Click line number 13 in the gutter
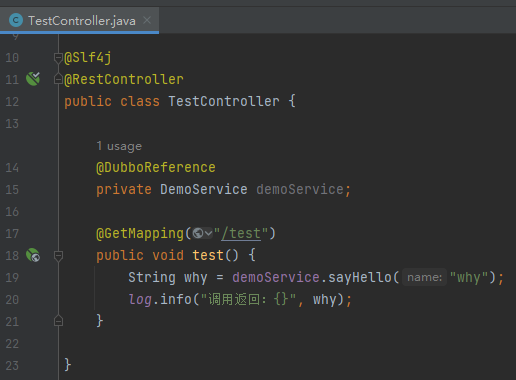516x380 pixels. point(12,124)
